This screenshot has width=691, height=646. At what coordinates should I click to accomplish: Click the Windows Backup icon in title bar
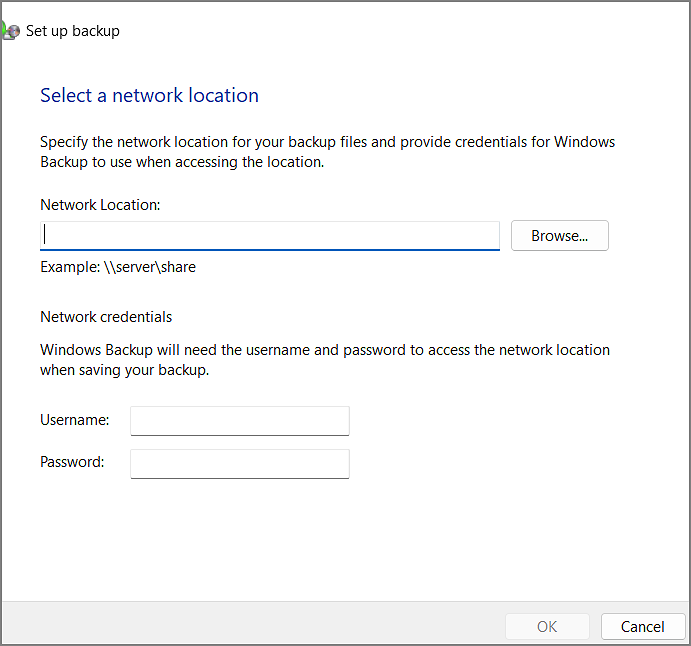click(x=10, y=30)
